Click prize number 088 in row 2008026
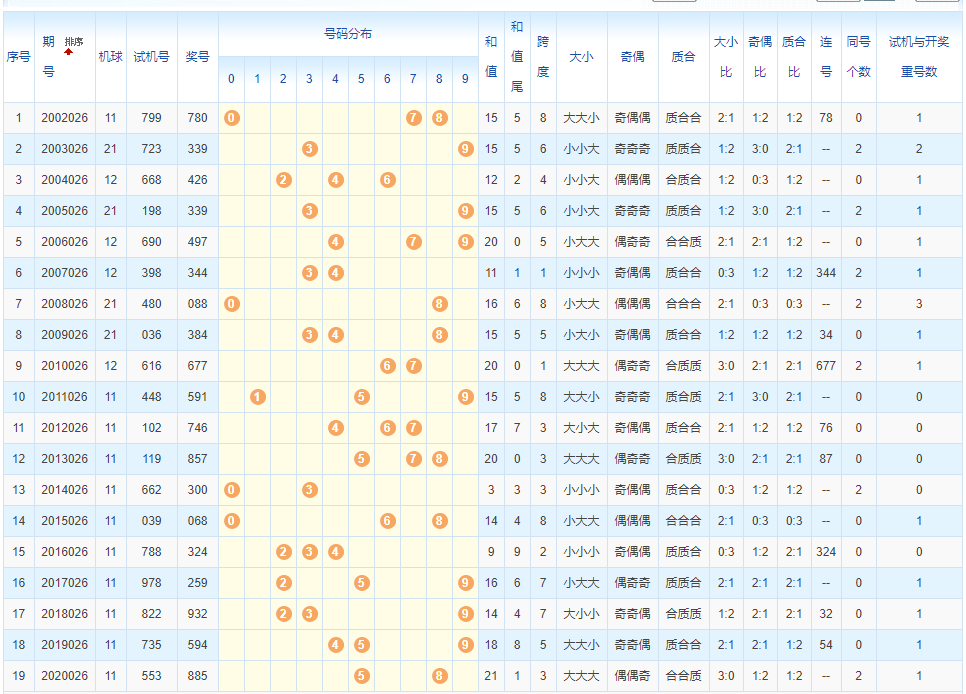Viewport: 966px width, 694px height. [x=198, y=304]
